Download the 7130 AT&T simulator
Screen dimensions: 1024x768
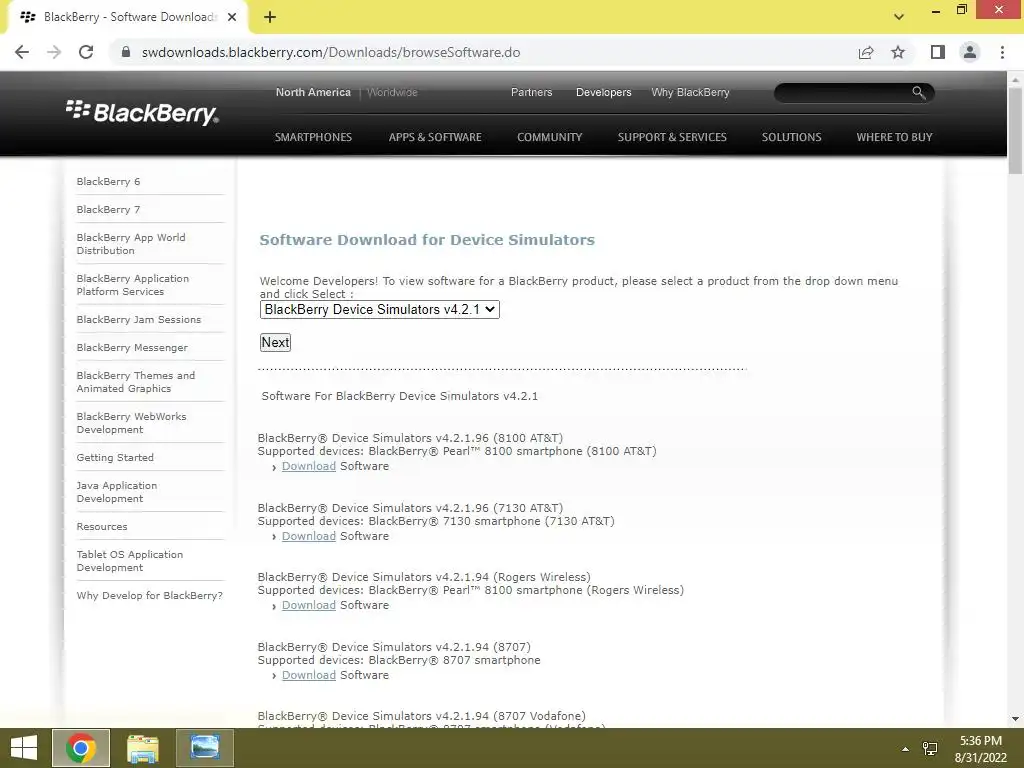(309, 536)
